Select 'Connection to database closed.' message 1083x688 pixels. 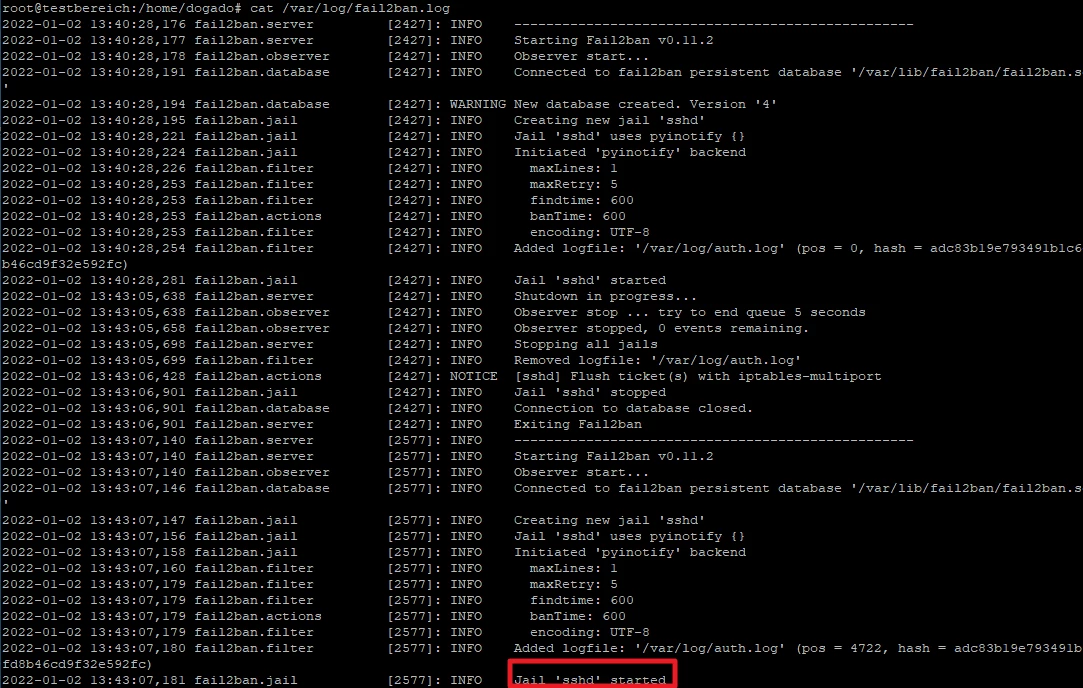click(633, 408)
